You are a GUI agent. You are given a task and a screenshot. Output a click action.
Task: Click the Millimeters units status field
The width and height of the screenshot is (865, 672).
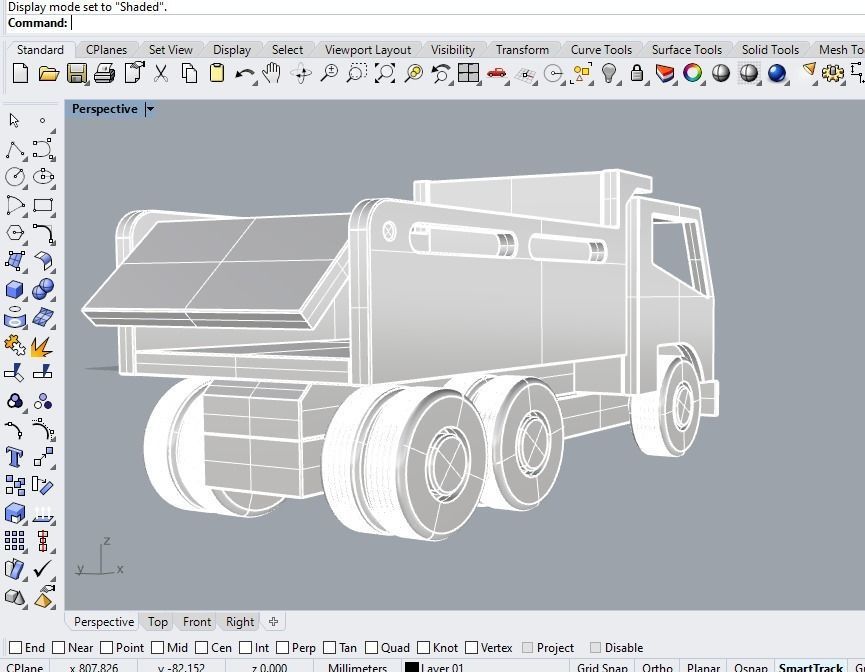pos(357,667)
